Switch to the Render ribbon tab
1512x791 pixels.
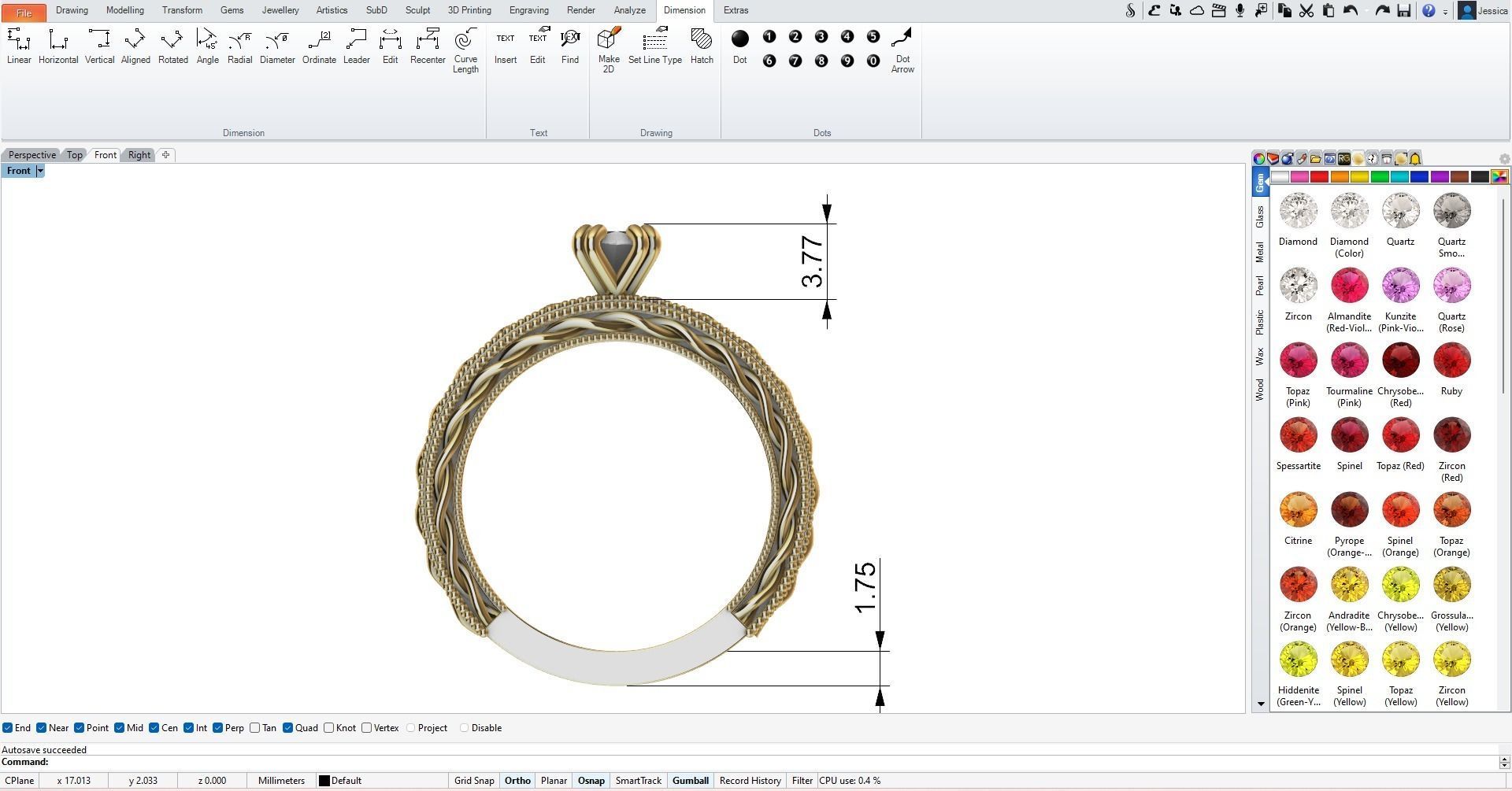[x=580, y=10]
